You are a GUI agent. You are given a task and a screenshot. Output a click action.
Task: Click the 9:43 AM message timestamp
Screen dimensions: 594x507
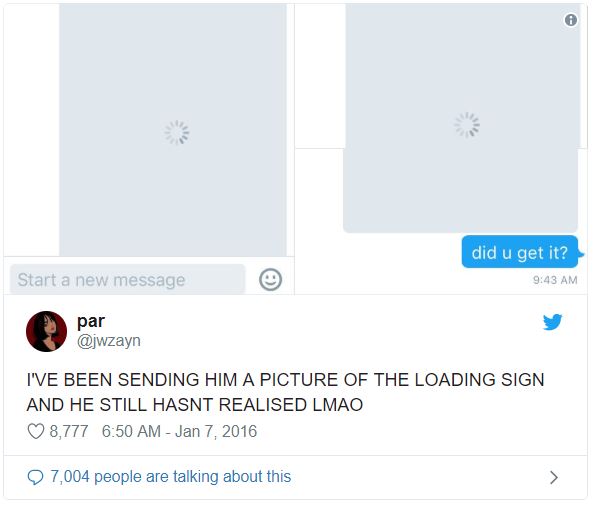(x=555, y=280)
